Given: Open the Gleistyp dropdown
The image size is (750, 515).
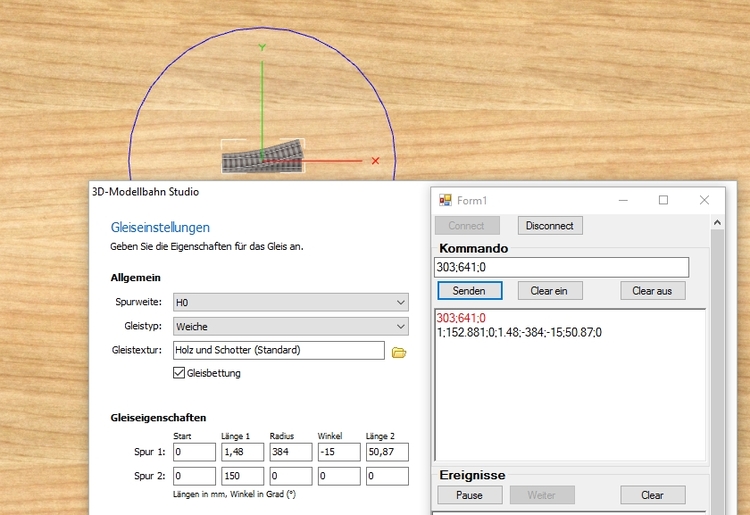Looking at the screenshot, I should 290,326.
